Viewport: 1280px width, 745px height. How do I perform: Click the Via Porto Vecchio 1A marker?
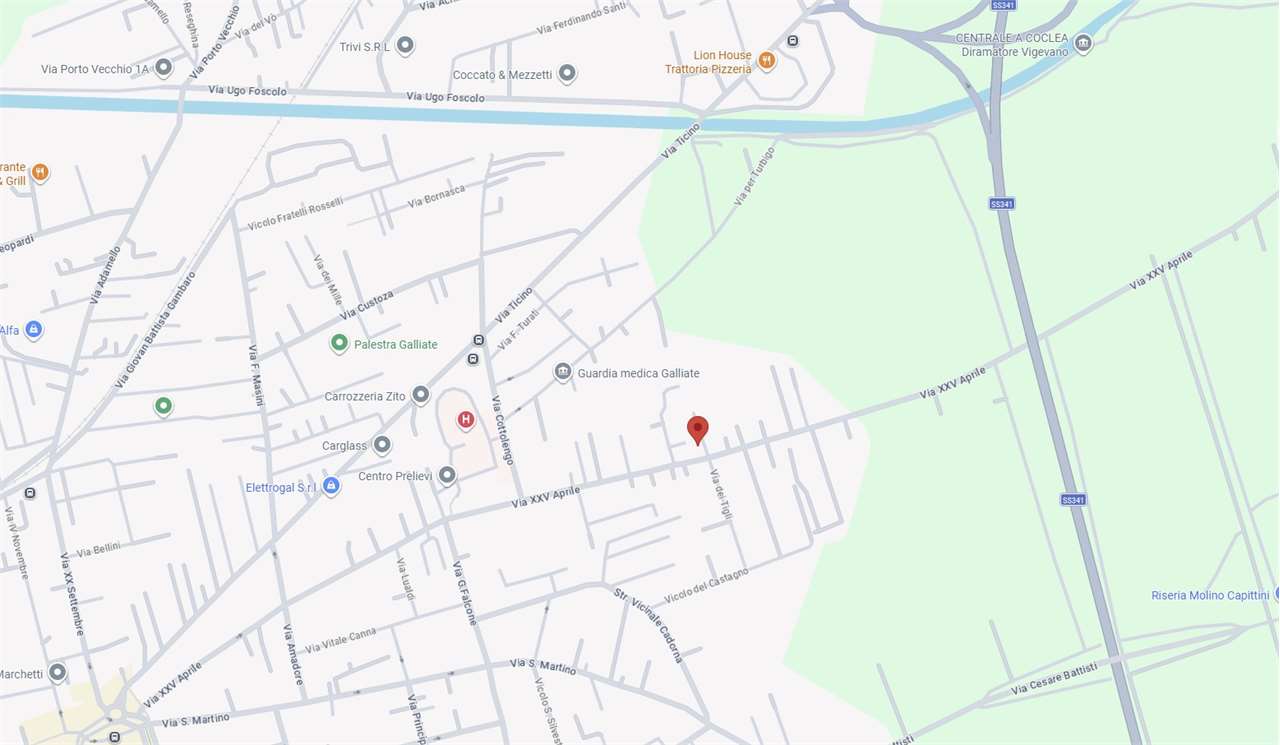tap(164, 68)
